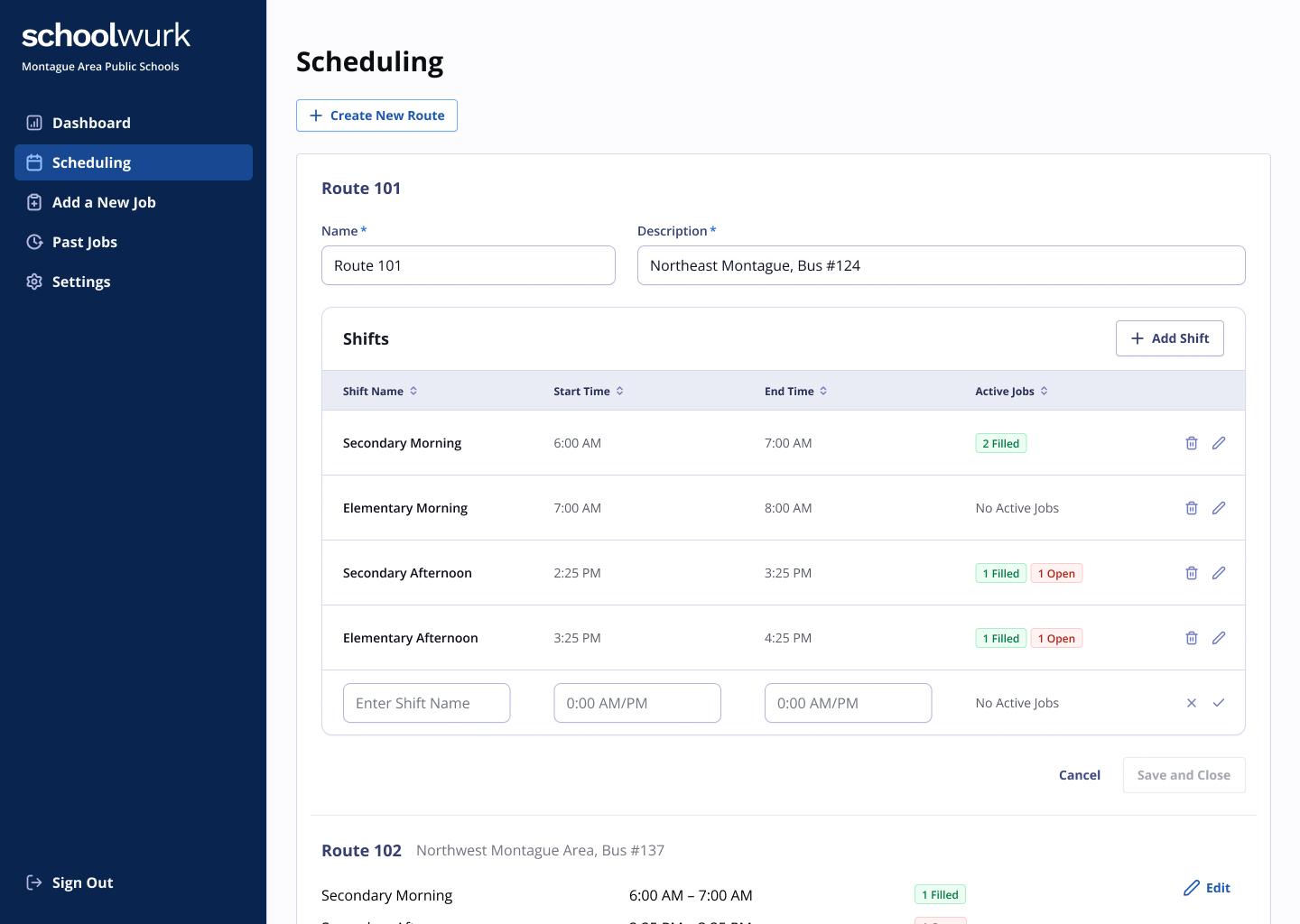1300x924 pixels.
Task: Sort shifts by Active Jobs
Action: point(1011,391)
